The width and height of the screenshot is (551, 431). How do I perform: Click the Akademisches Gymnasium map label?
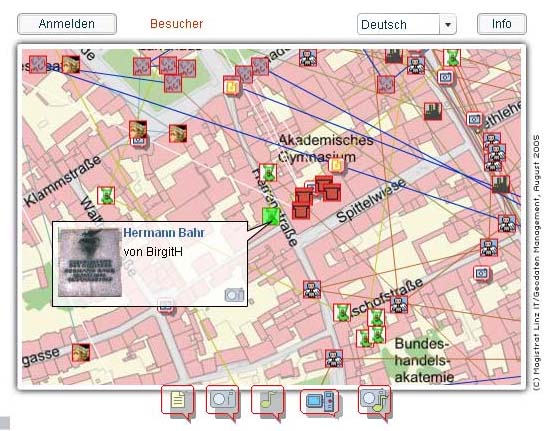(x=325, y=148)
